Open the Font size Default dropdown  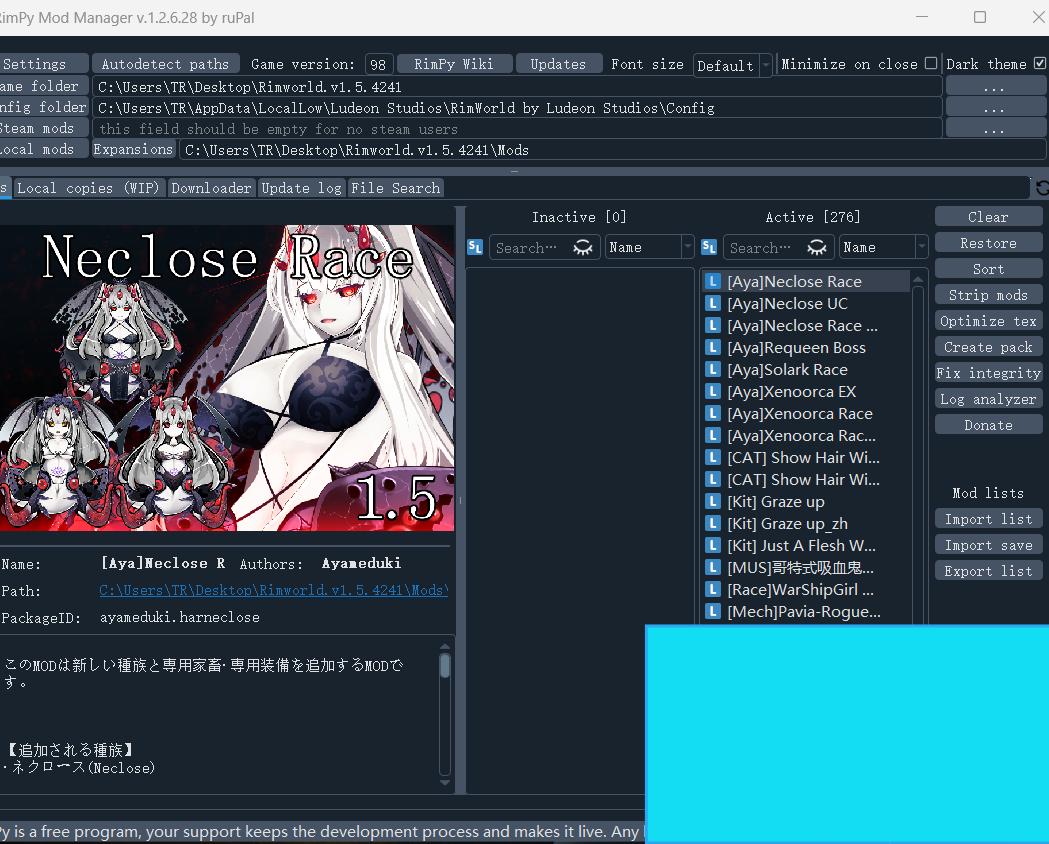click(x=733, y=65)
